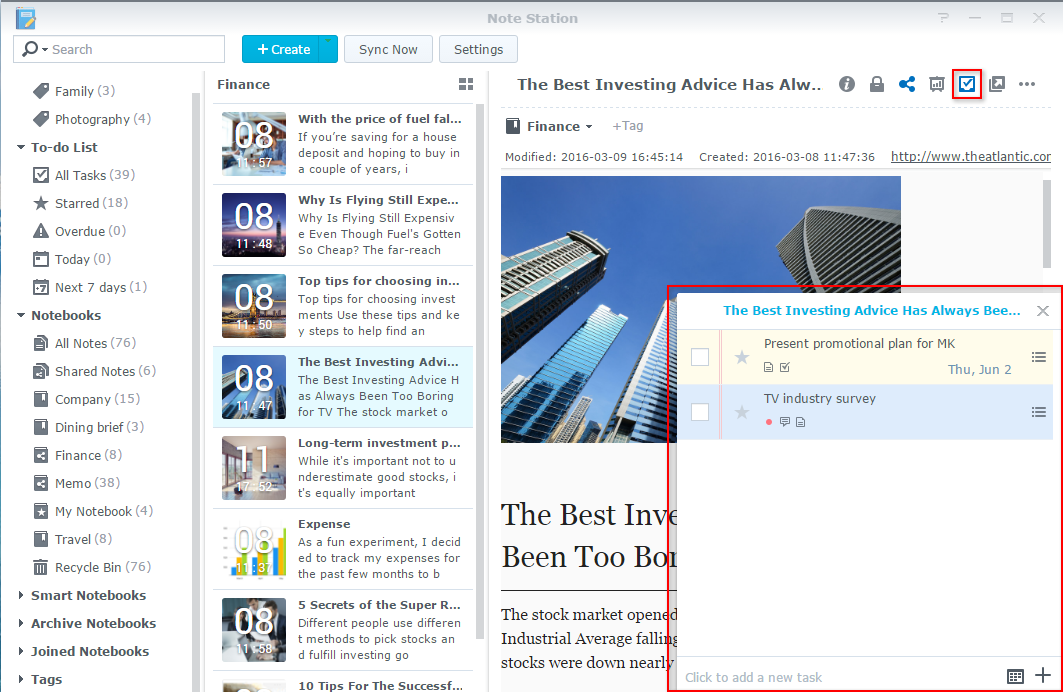Click the calendar icon beside new task field
This screenshot has height=692, width=1063.
pos(1015,676)
